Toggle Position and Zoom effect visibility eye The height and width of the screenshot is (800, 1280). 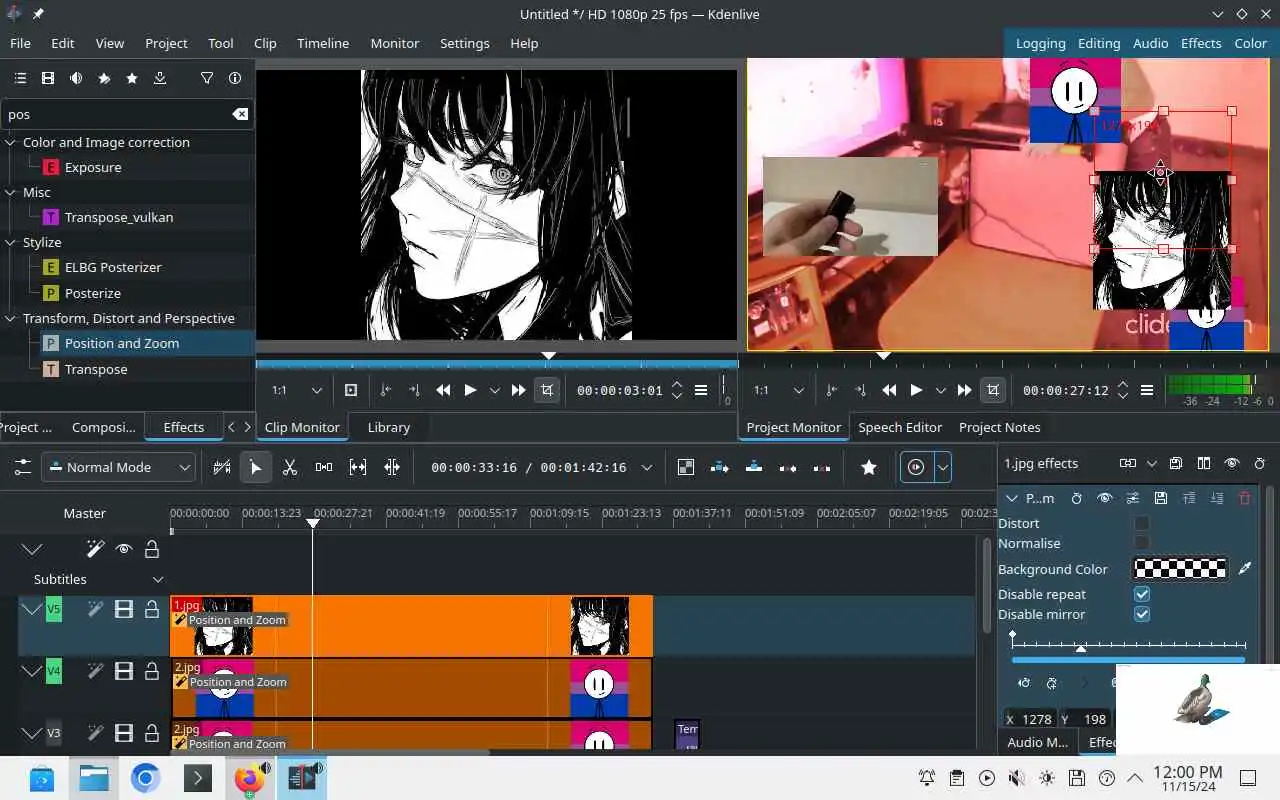[1105, 497]
